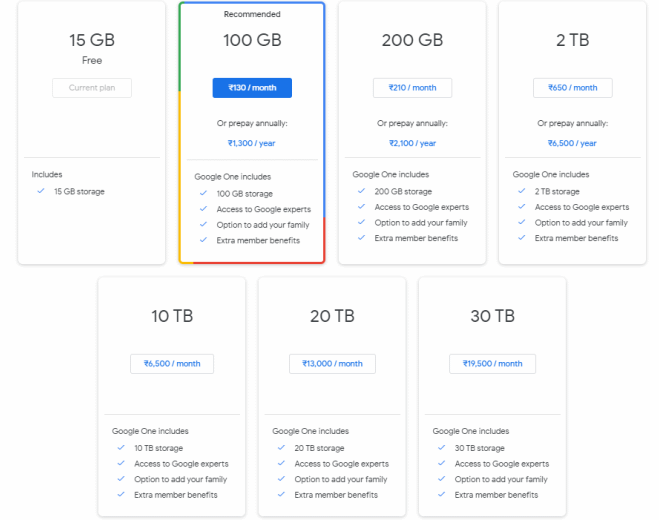Click Or prepay annually in 2 TB card
The height and width of the screenshot is (520, 659).
point(572,124)
